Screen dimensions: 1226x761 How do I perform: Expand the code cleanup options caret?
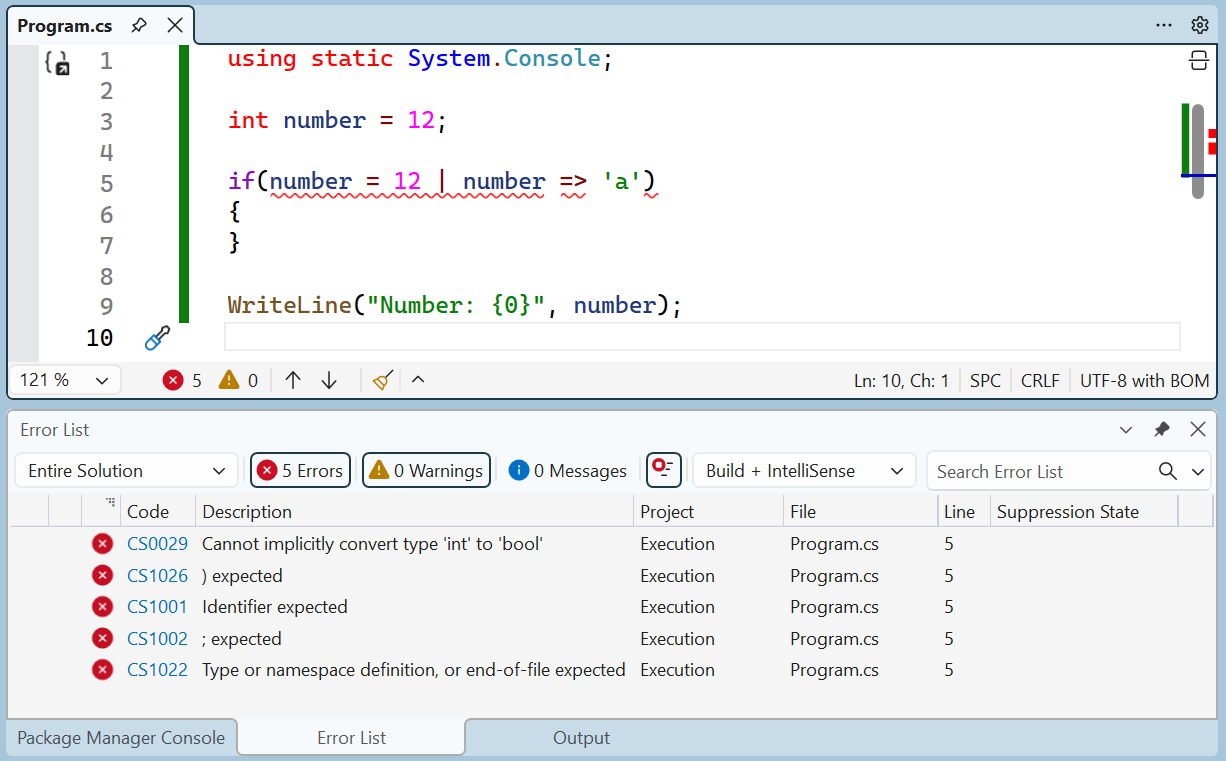pos(418,379)
